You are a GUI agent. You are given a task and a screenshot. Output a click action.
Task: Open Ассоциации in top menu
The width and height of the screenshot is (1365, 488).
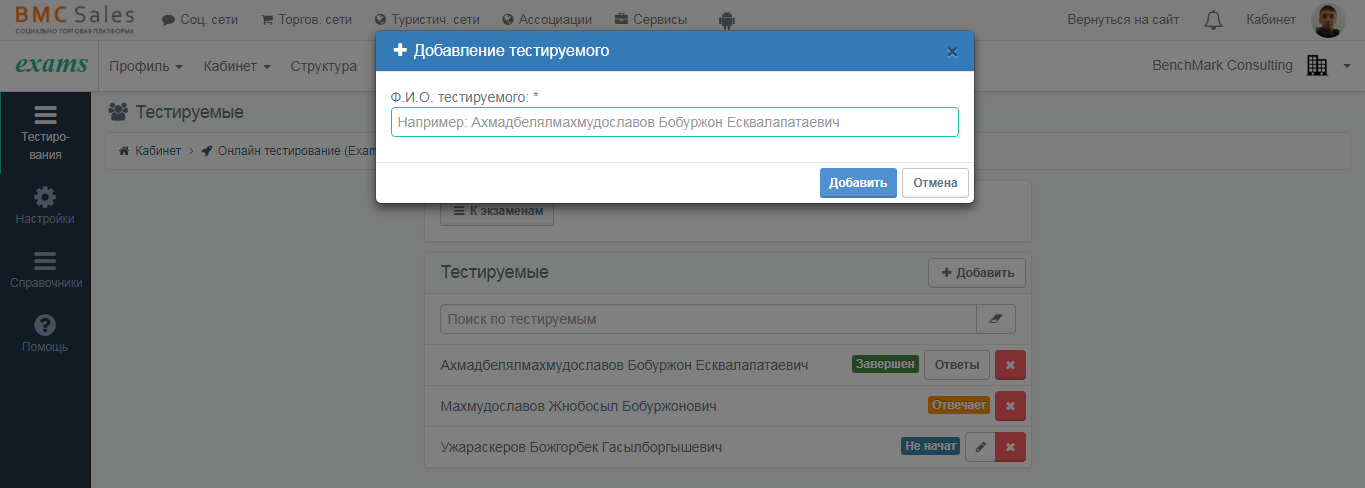click(547, 20)
